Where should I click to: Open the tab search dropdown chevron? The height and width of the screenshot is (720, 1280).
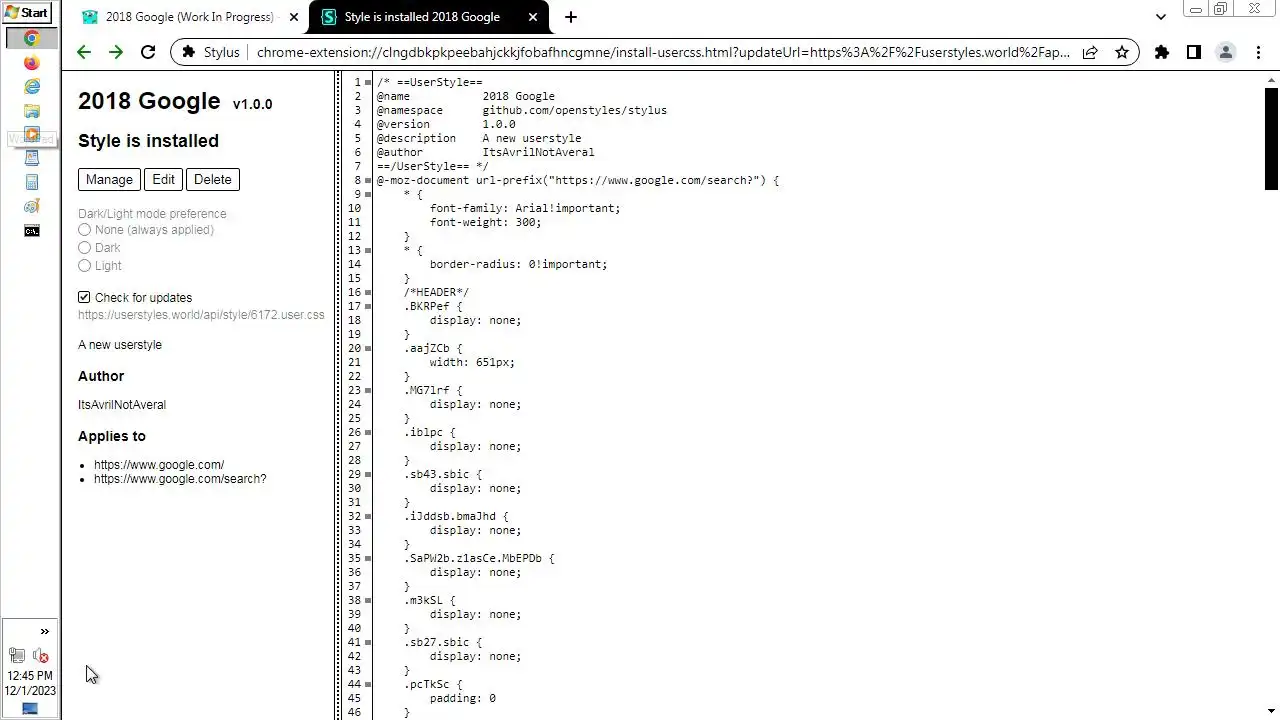(x=1160, y=17)
